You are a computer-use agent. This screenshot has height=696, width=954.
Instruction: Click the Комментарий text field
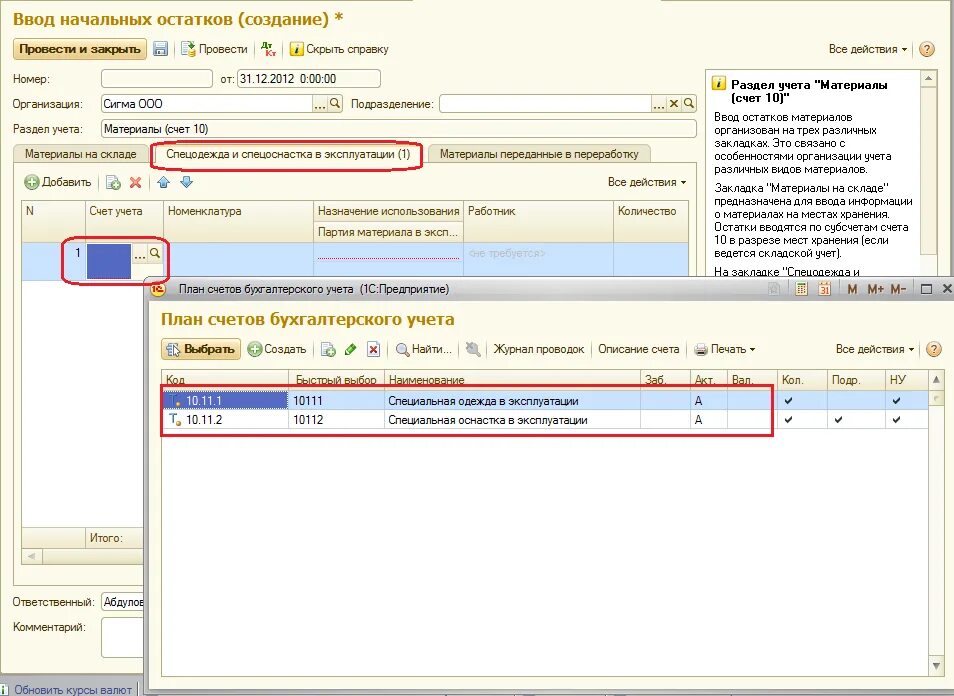coord(122,637)
